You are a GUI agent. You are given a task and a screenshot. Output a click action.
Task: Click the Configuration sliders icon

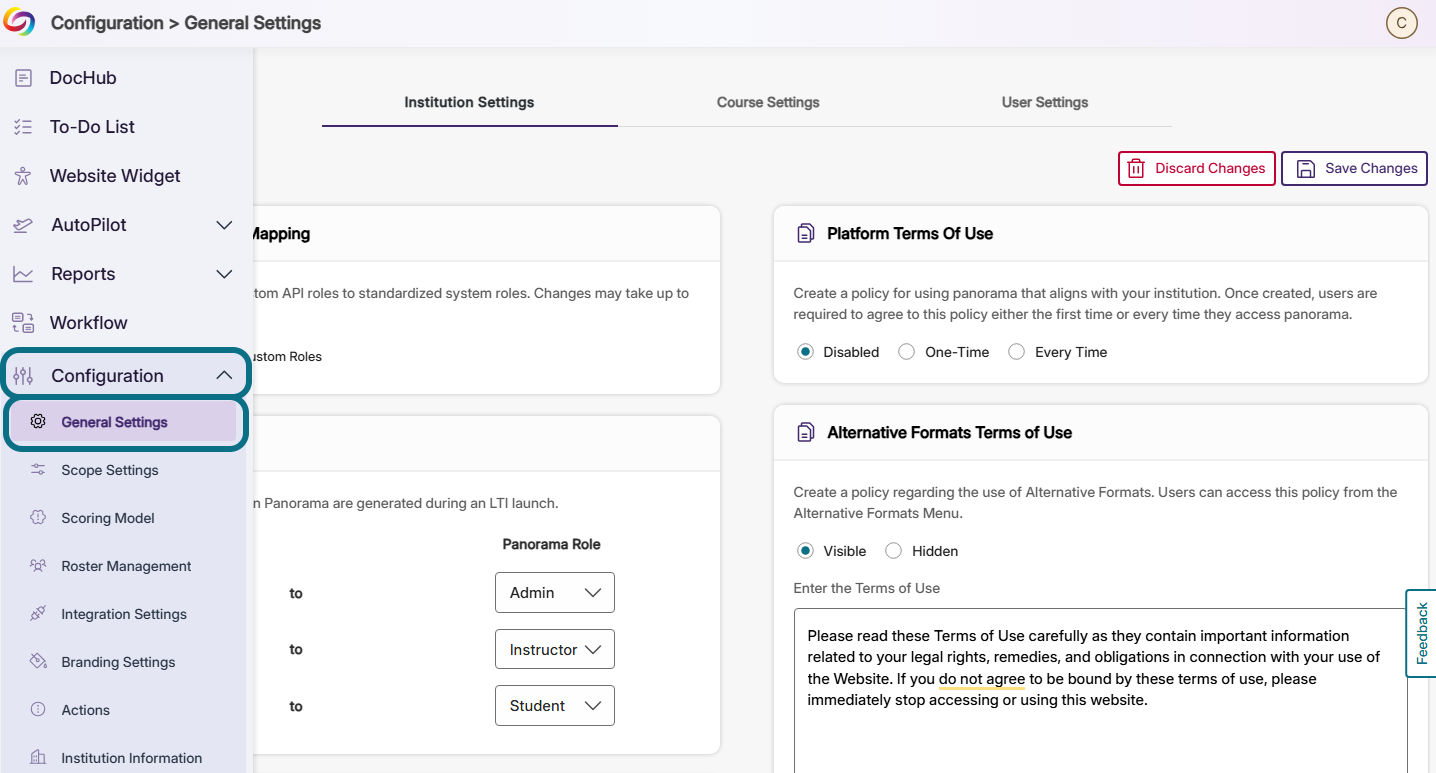pos(23,376)
